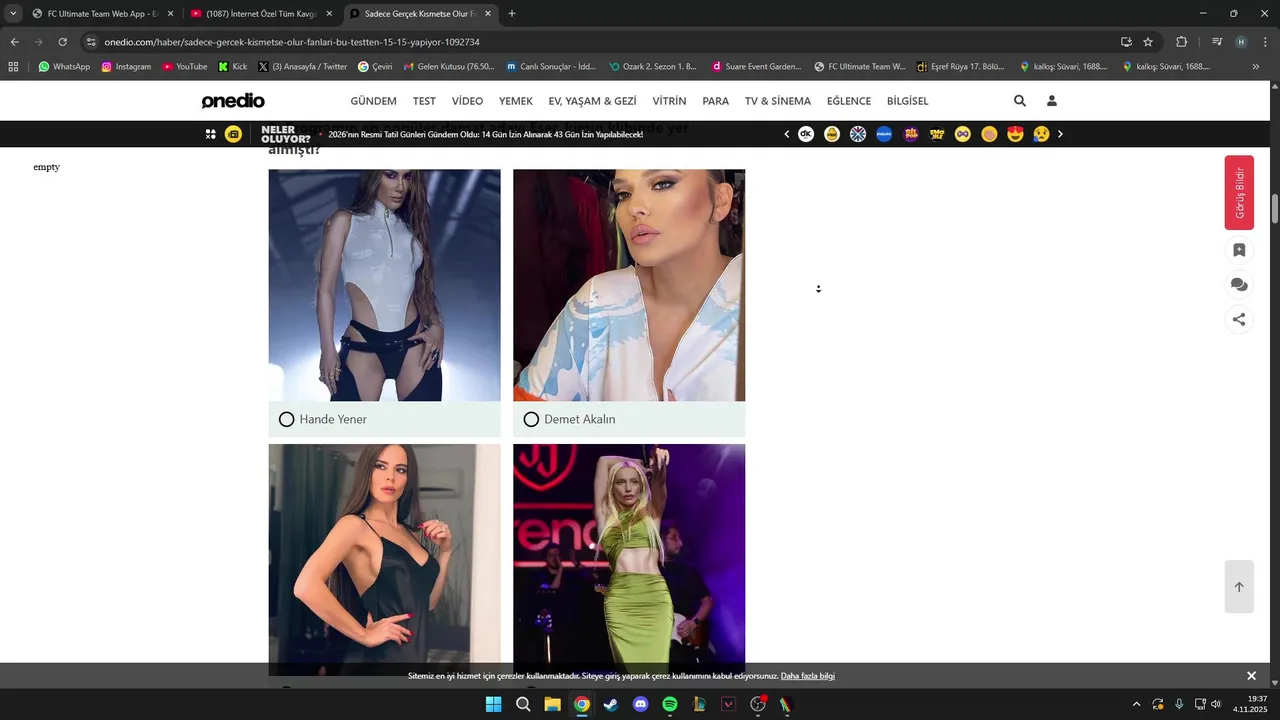Go to next emoji category with the right chevron

point(1060,134)
